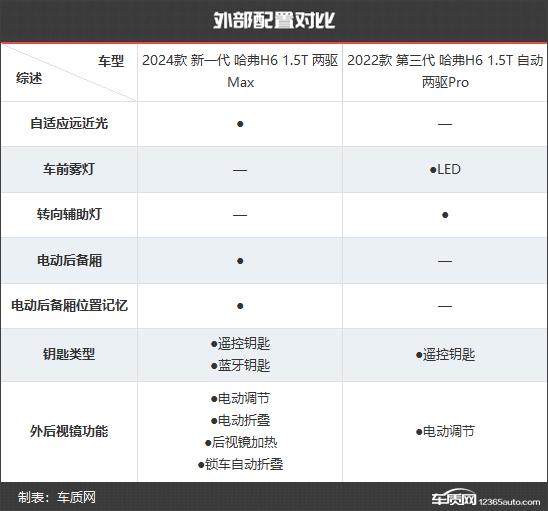Screen dimensions: 548x511
Task: Click the •LED cell in 车前雾灯 row
Action: (x=445, y=170)
